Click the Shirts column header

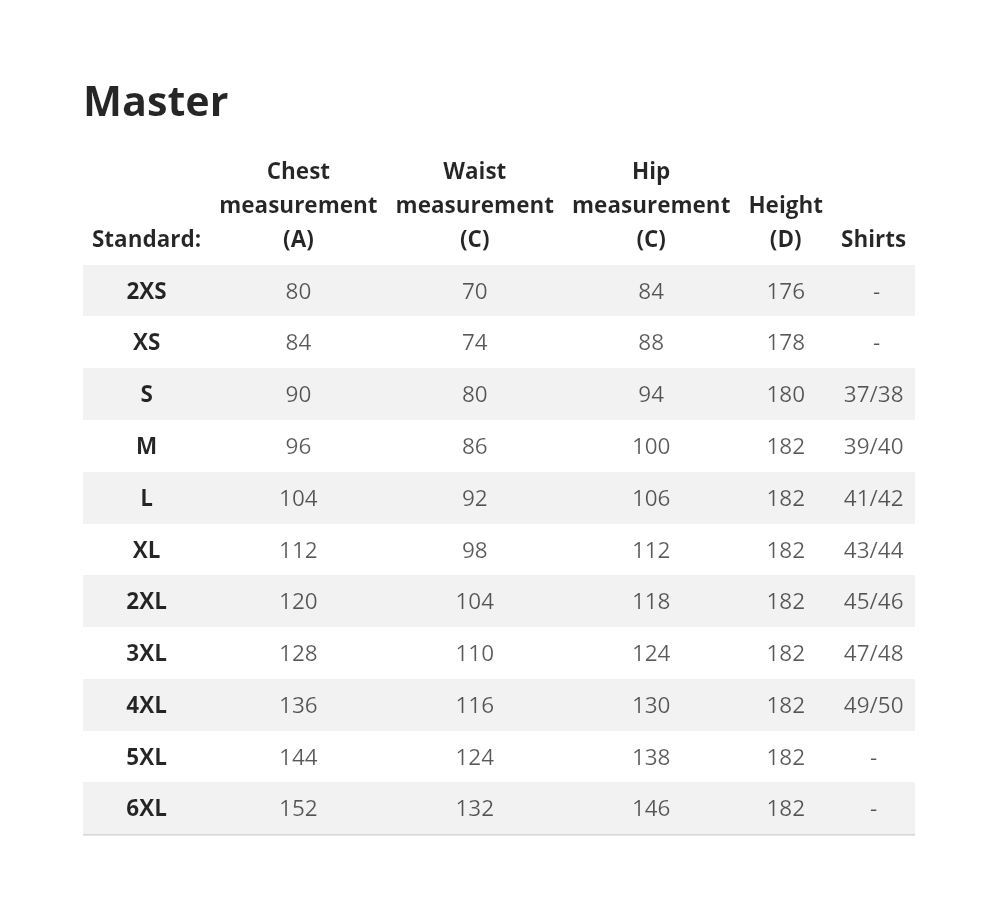[873, 239]
